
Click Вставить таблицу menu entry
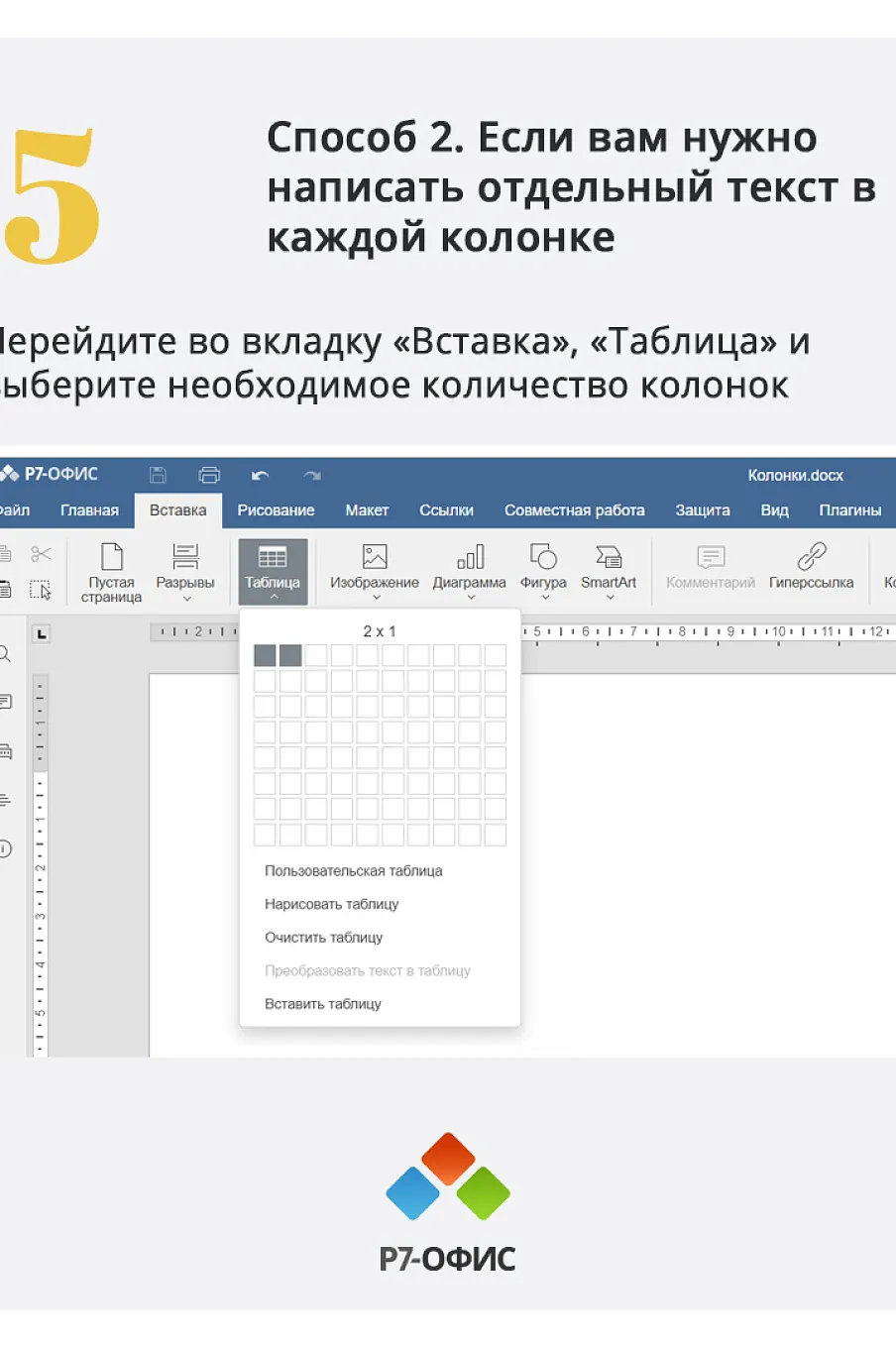point(323,1004)
